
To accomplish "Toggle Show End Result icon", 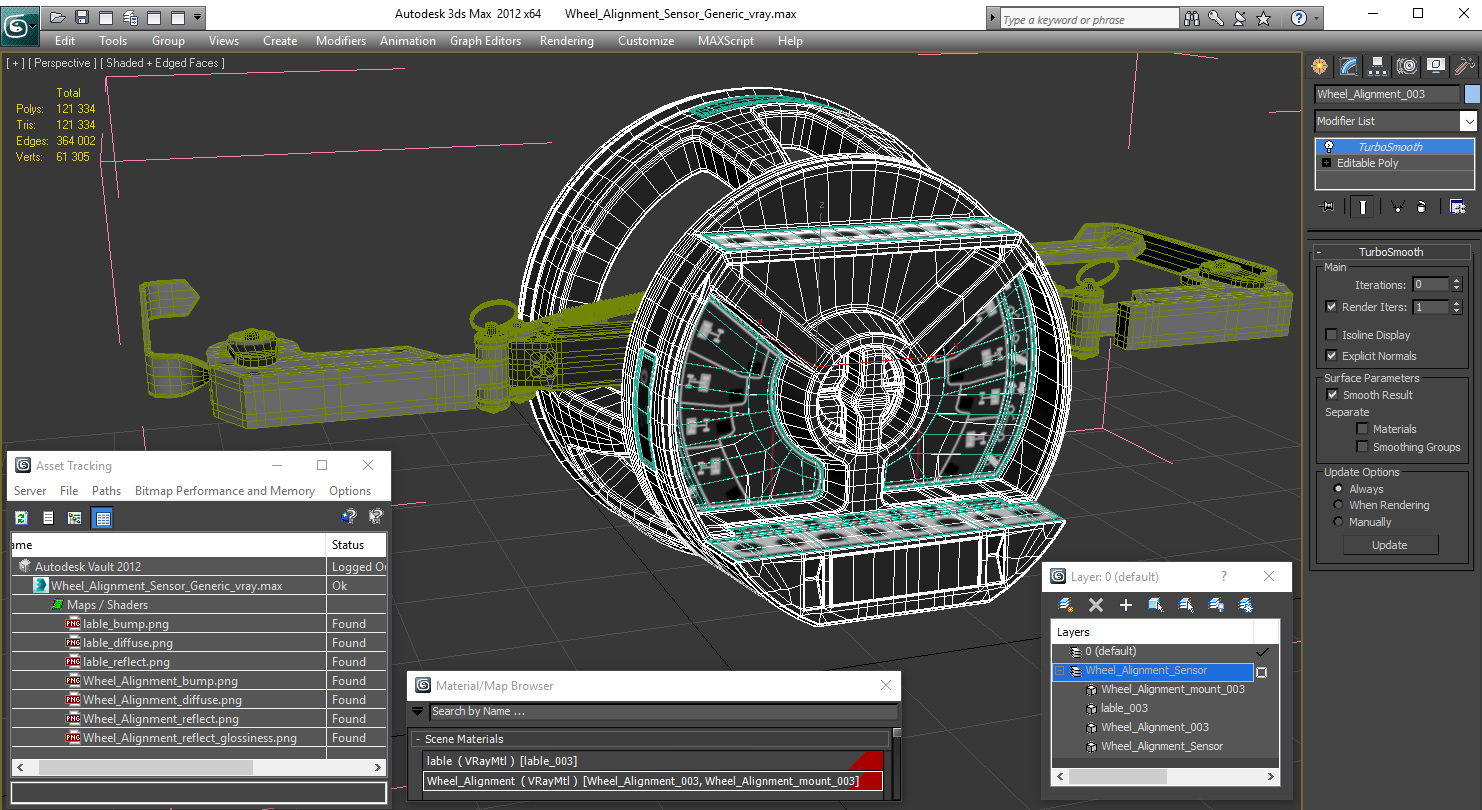I will (x=1362, y=207).
